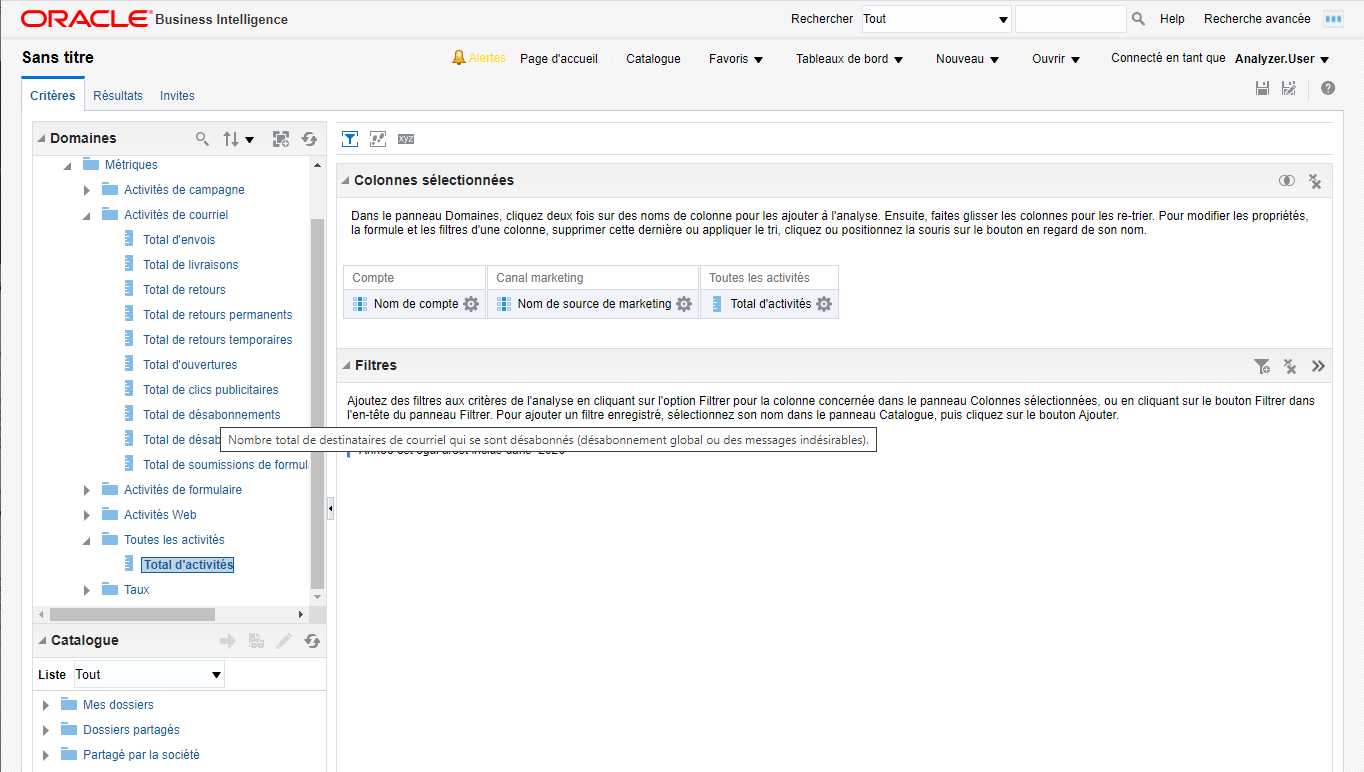Select Total de clics publicitaires metric
1364x772 pixels.
tap(211, 390)
